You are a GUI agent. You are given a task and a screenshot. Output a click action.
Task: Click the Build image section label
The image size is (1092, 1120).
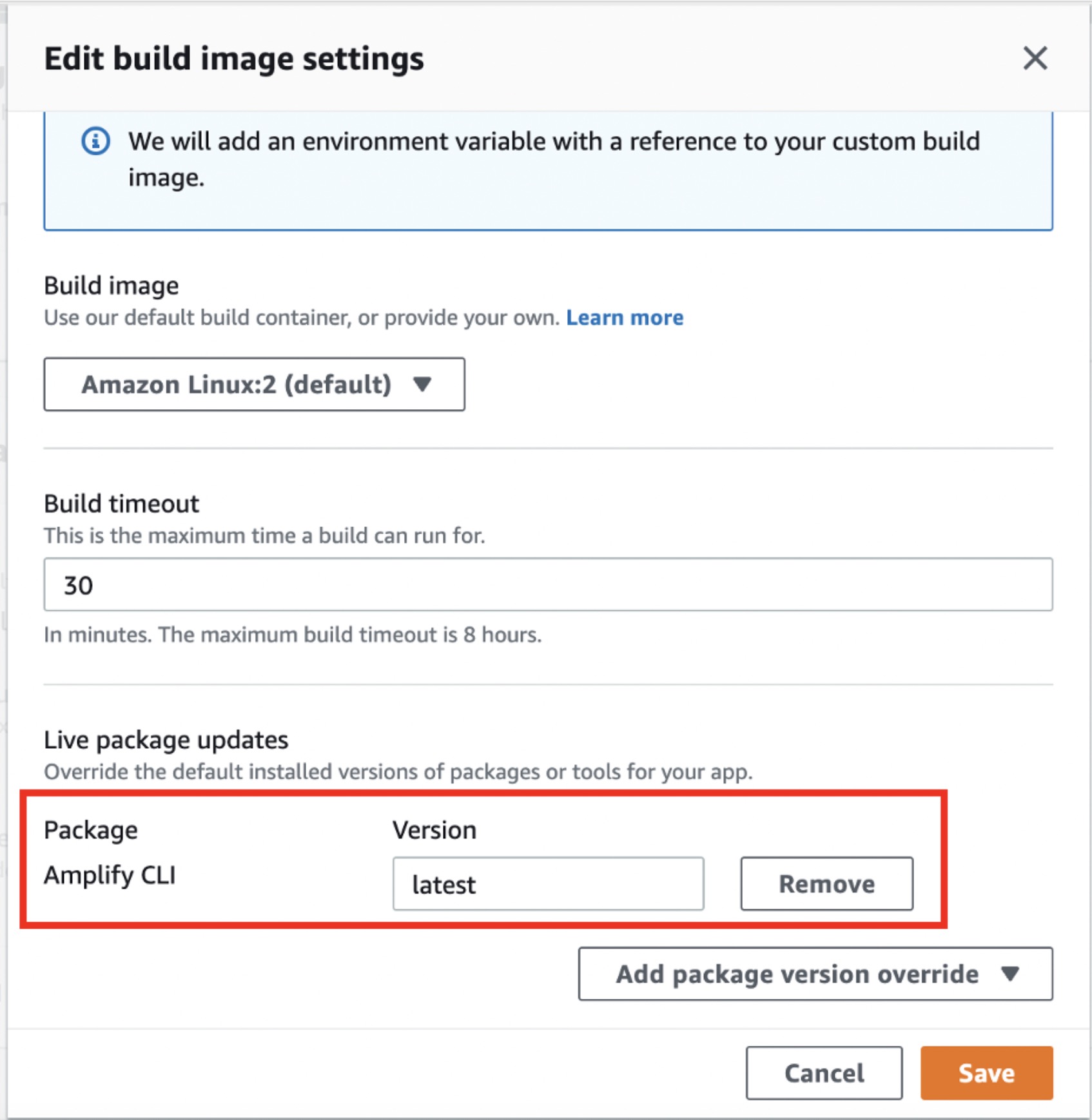(112, 285)
